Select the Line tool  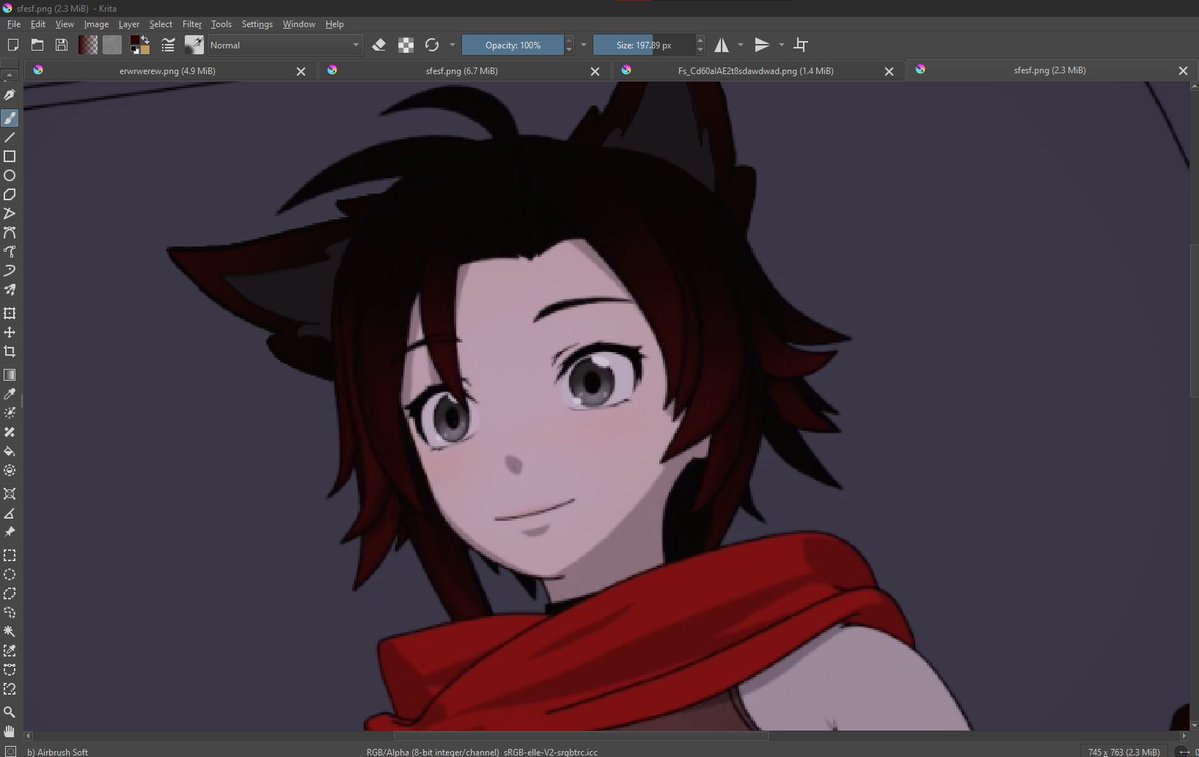pyautogui.click(x=9, y=137)
